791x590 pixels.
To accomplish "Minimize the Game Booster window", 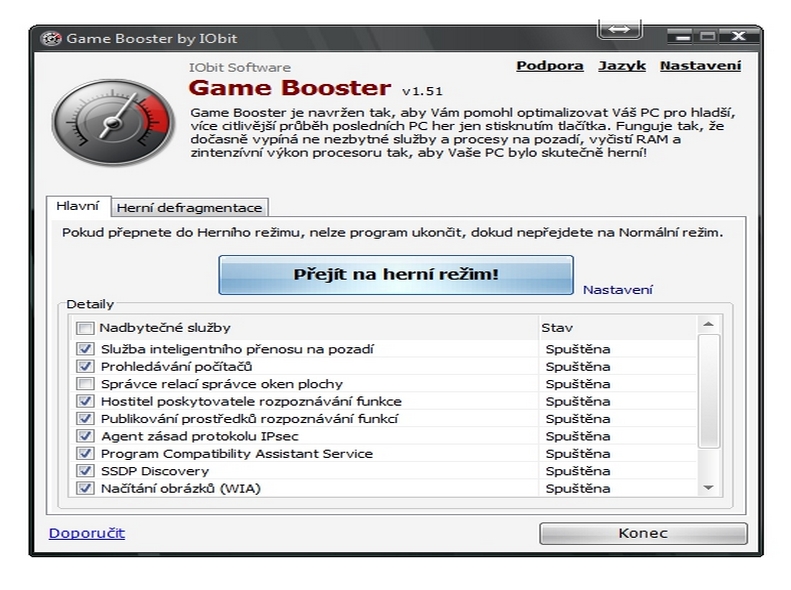I will [682, 36].
